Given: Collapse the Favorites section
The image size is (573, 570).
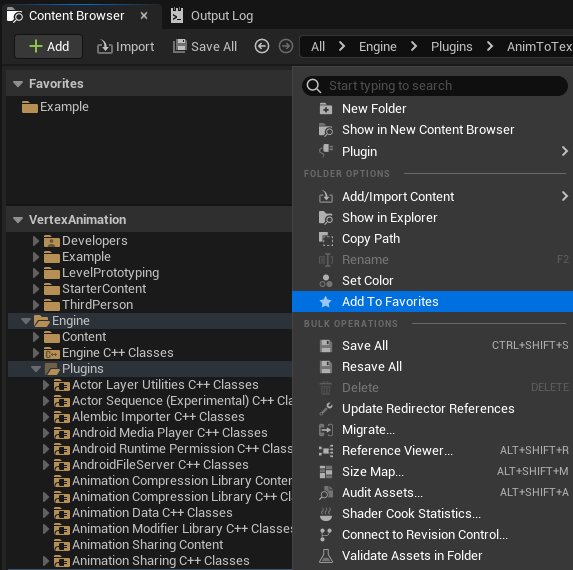Looking at the screenshot, I should point(18,84).
